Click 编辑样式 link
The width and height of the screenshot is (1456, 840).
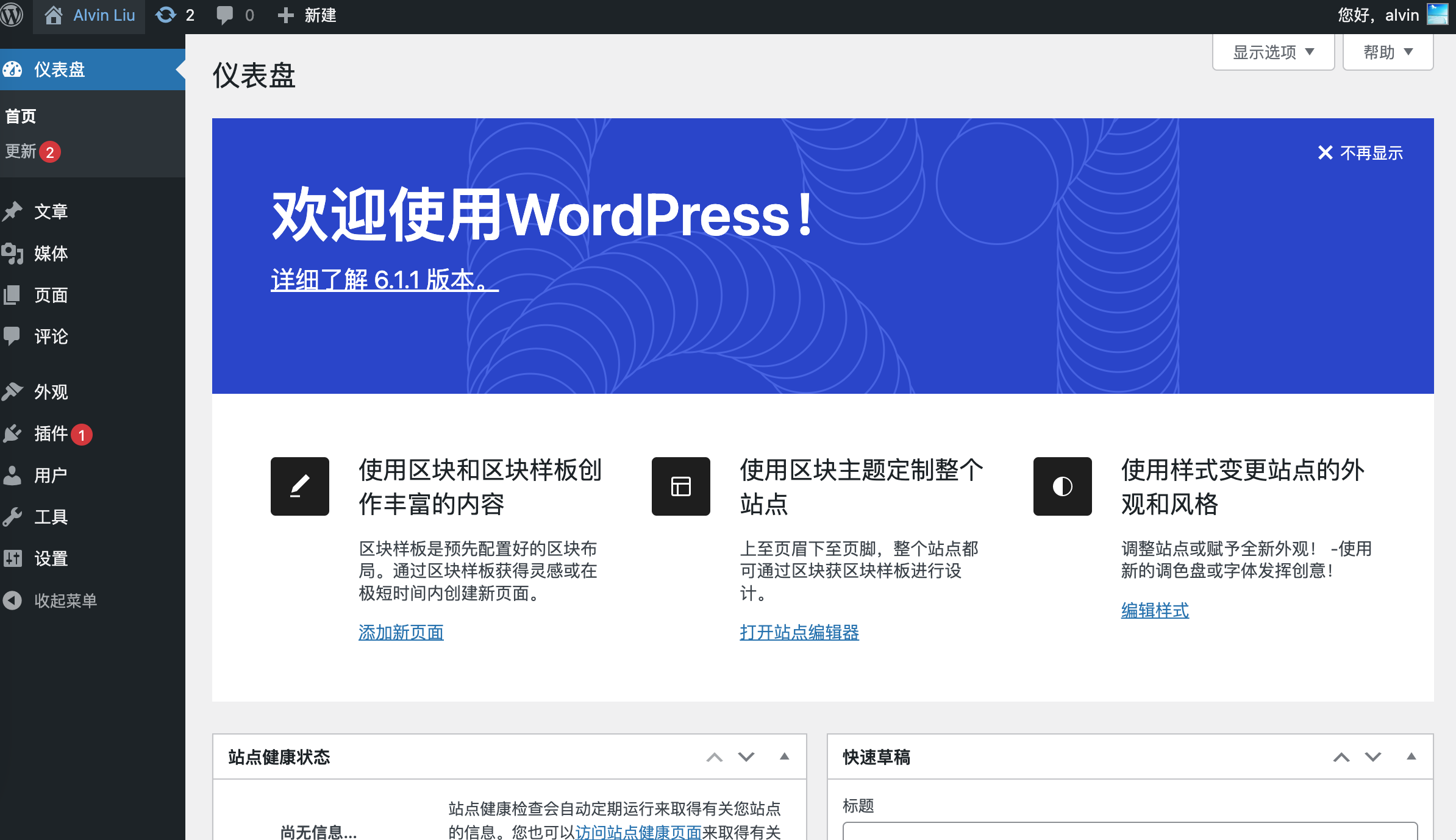pyautogui.click(x=1155, y=610)
